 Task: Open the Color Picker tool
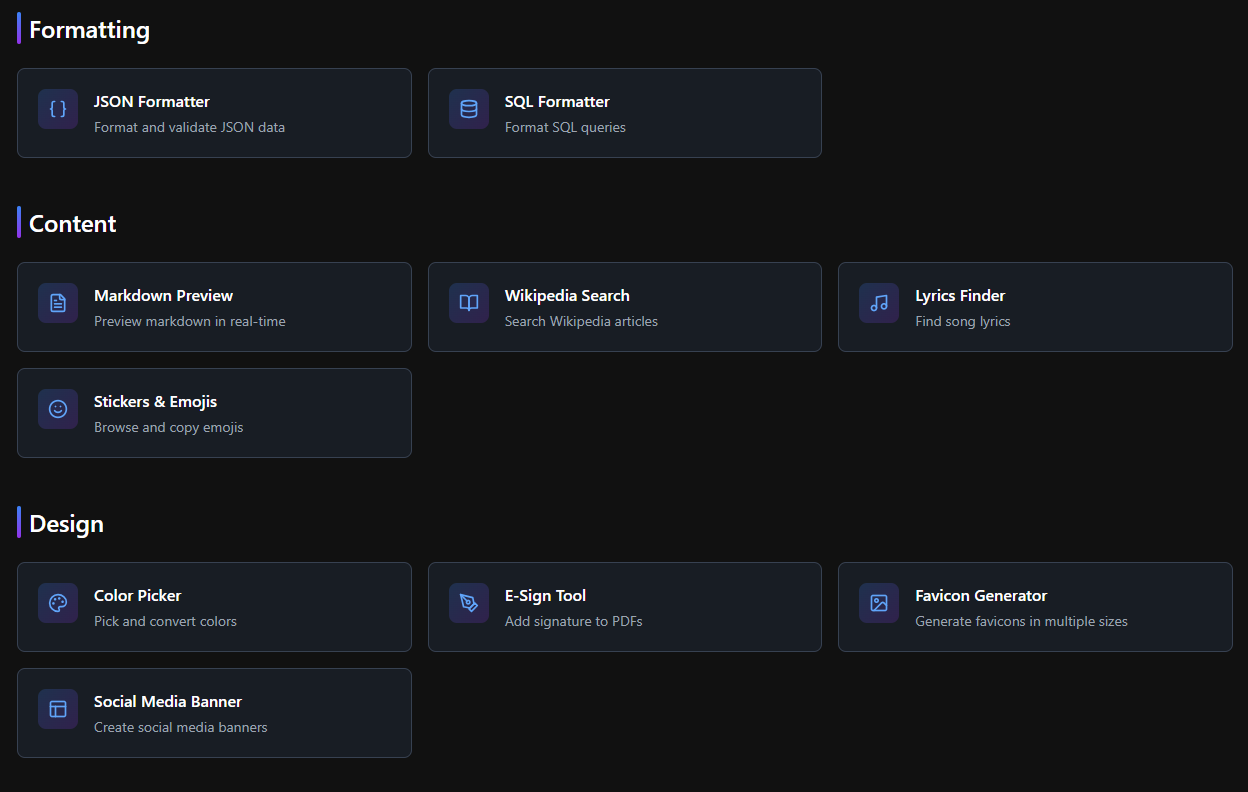[214, 607]
